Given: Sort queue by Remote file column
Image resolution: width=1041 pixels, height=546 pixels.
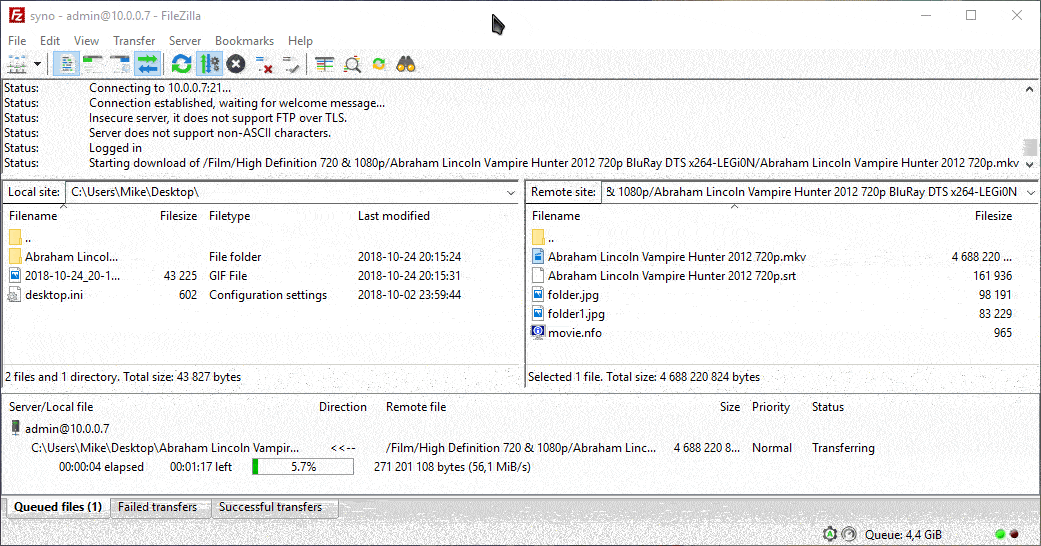Looking at the screenshot, I should pos(416,407).
